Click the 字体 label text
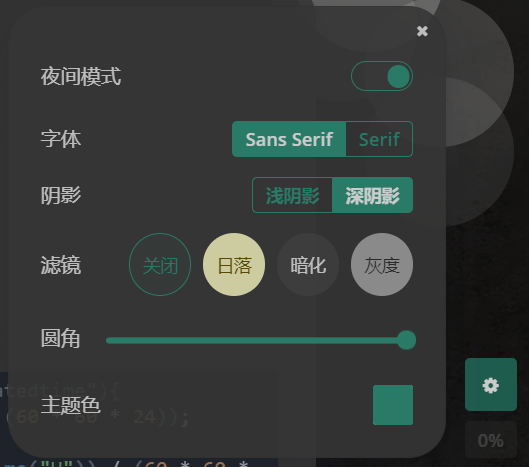Screen dimensions: 529x467 pyautogui.click(x=61, y=139)
